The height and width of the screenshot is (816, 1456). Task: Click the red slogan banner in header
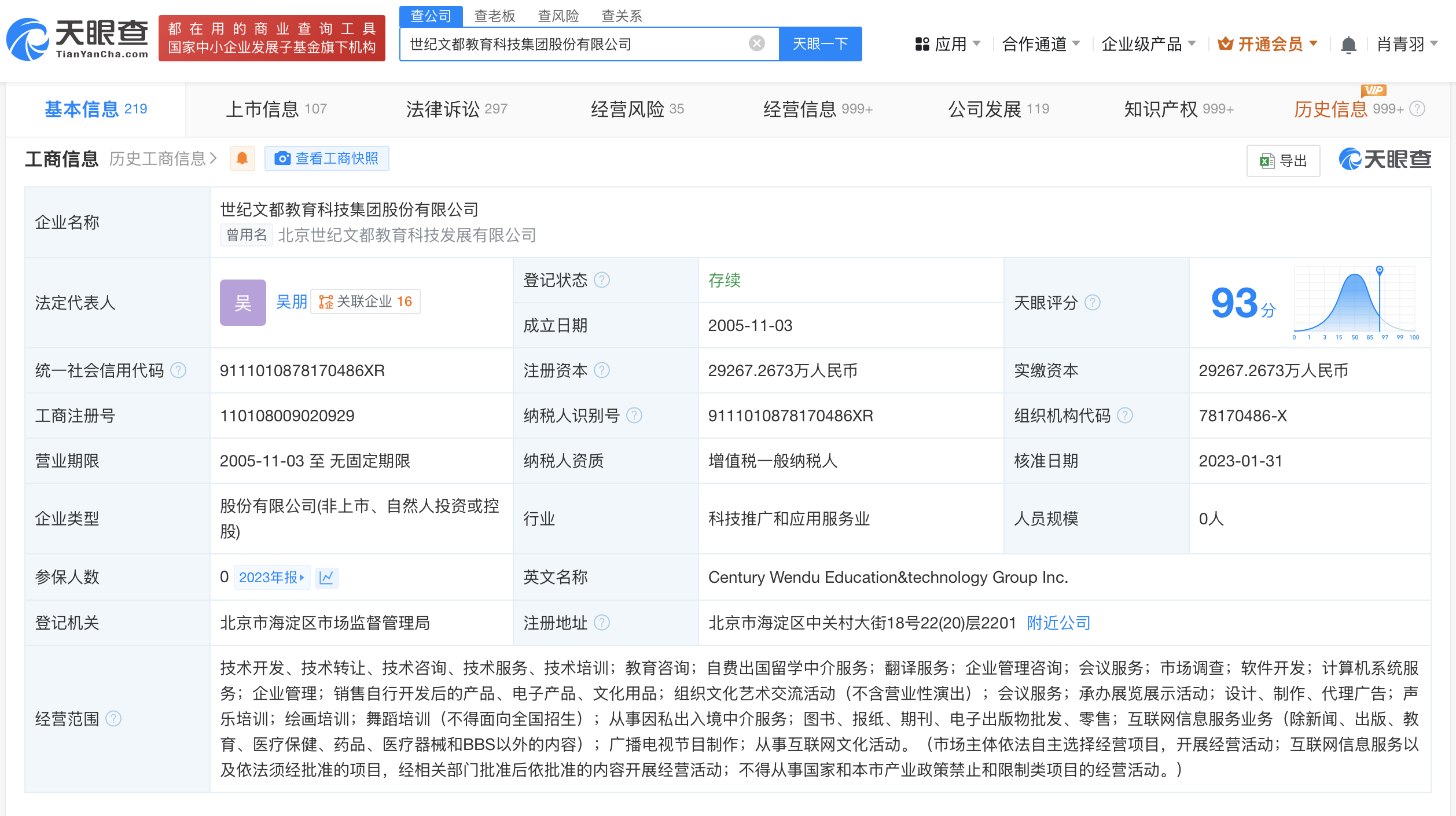pyautogui.click(x=271, y=38)
